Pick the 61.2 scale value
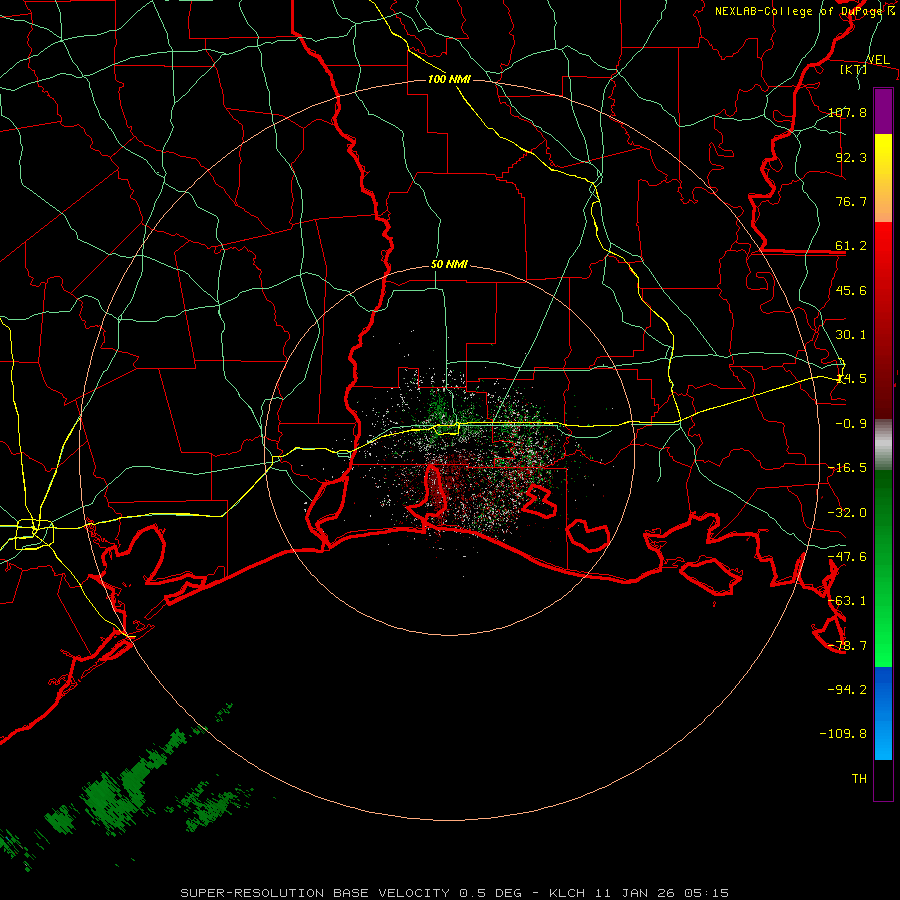This screenshot has width=900, height=900. (x=851, y=246)
